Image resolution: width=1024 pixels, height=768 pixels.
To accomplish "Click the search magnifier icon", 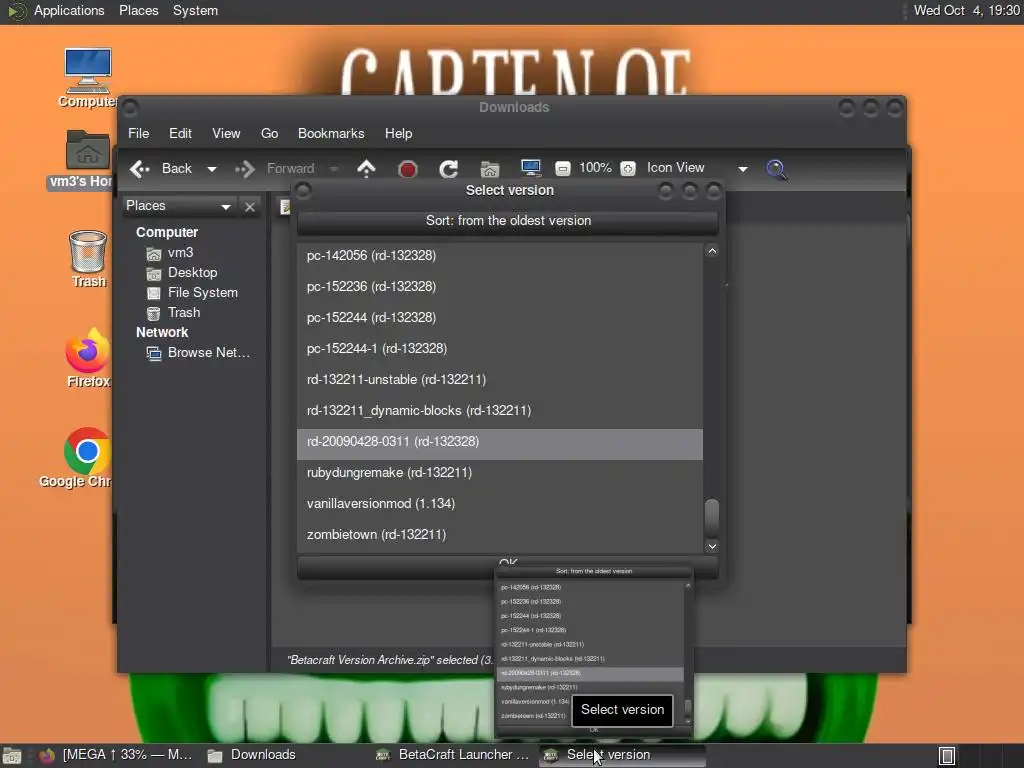I will coord(776,169).
